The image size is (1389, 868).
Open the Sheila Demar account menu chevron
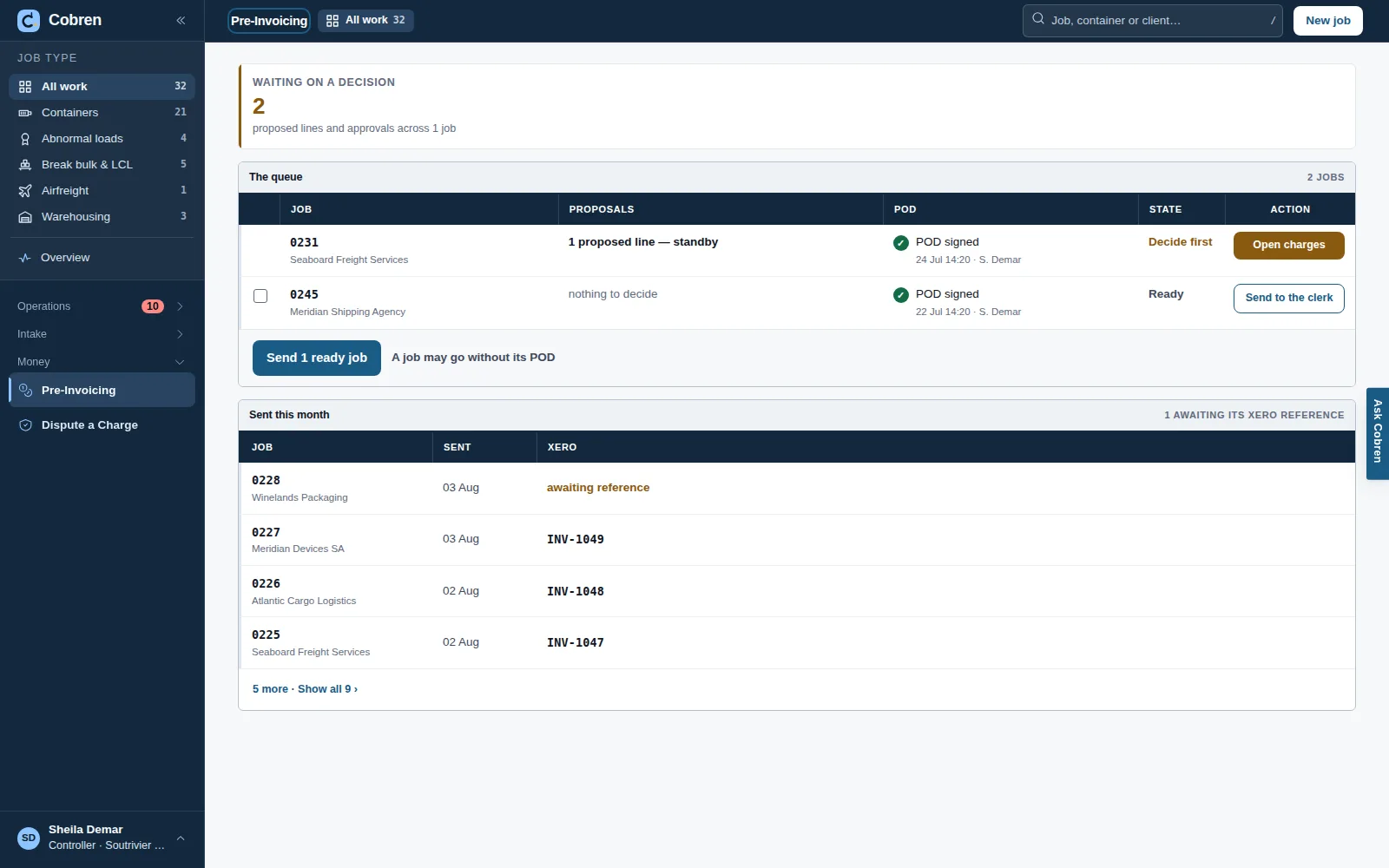[x=181, y=838]
